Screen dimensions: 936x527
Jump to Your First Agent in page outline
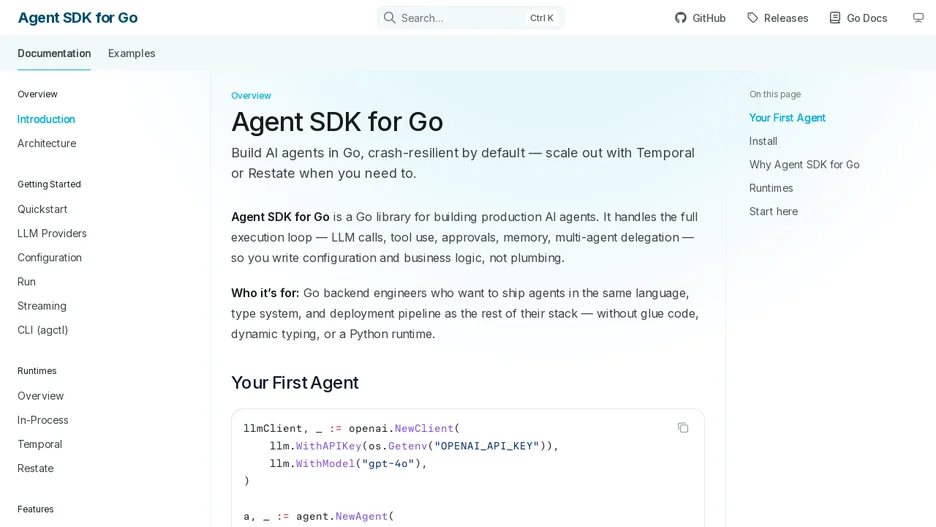pyautogui.click(x=787, y=118)
